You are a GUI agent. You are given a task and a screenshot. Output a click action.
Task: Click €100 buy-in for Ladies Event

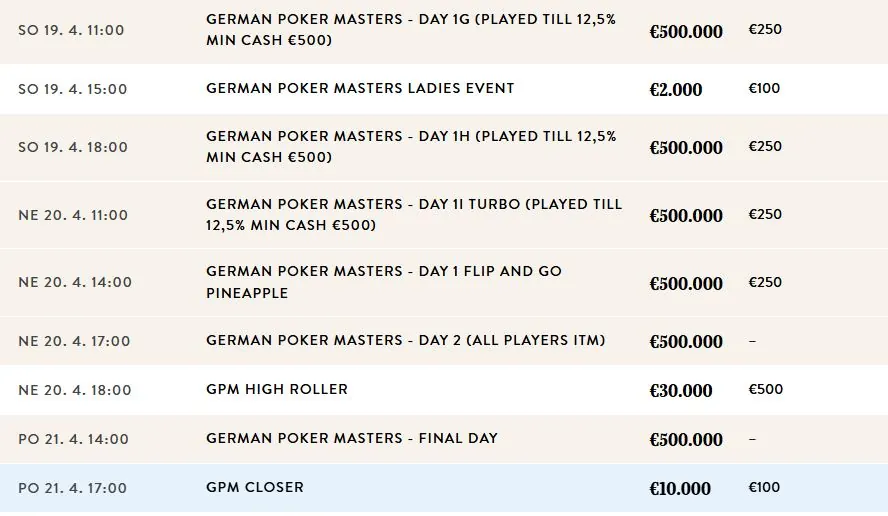coord(764,88)
